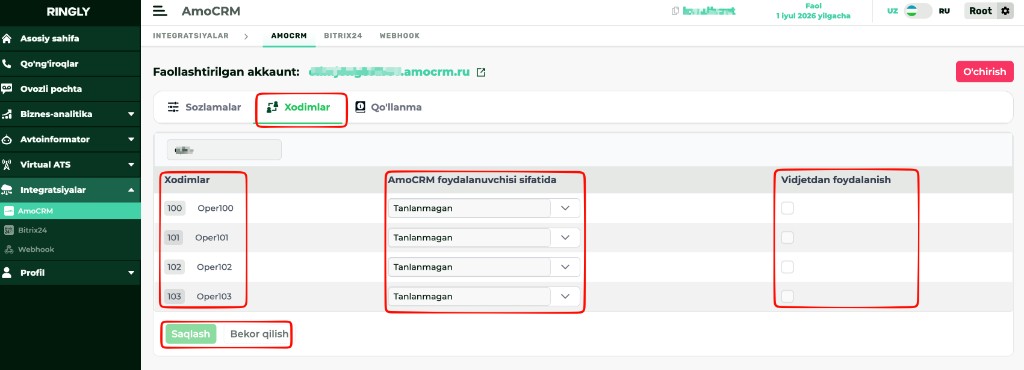The image size is (1024, 370).
Task: Click the Root user button
Action: click(x=980, y=11)
